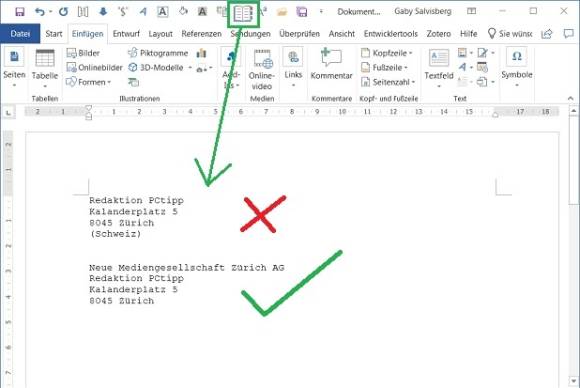Open the 3D-Modelle dropdown arrow
This screenshot has height=388, width=580.
click(x=190, y=68)
